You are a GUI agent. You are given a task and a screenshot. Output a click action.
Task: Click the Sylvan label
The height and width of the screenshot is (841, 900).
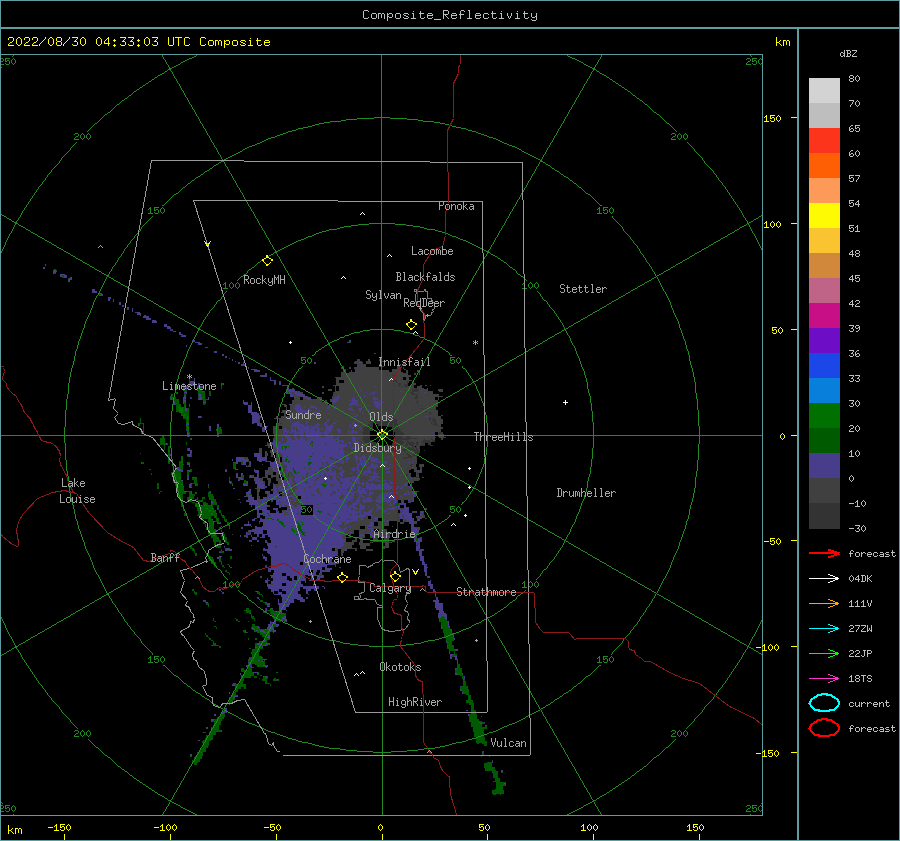383,295
